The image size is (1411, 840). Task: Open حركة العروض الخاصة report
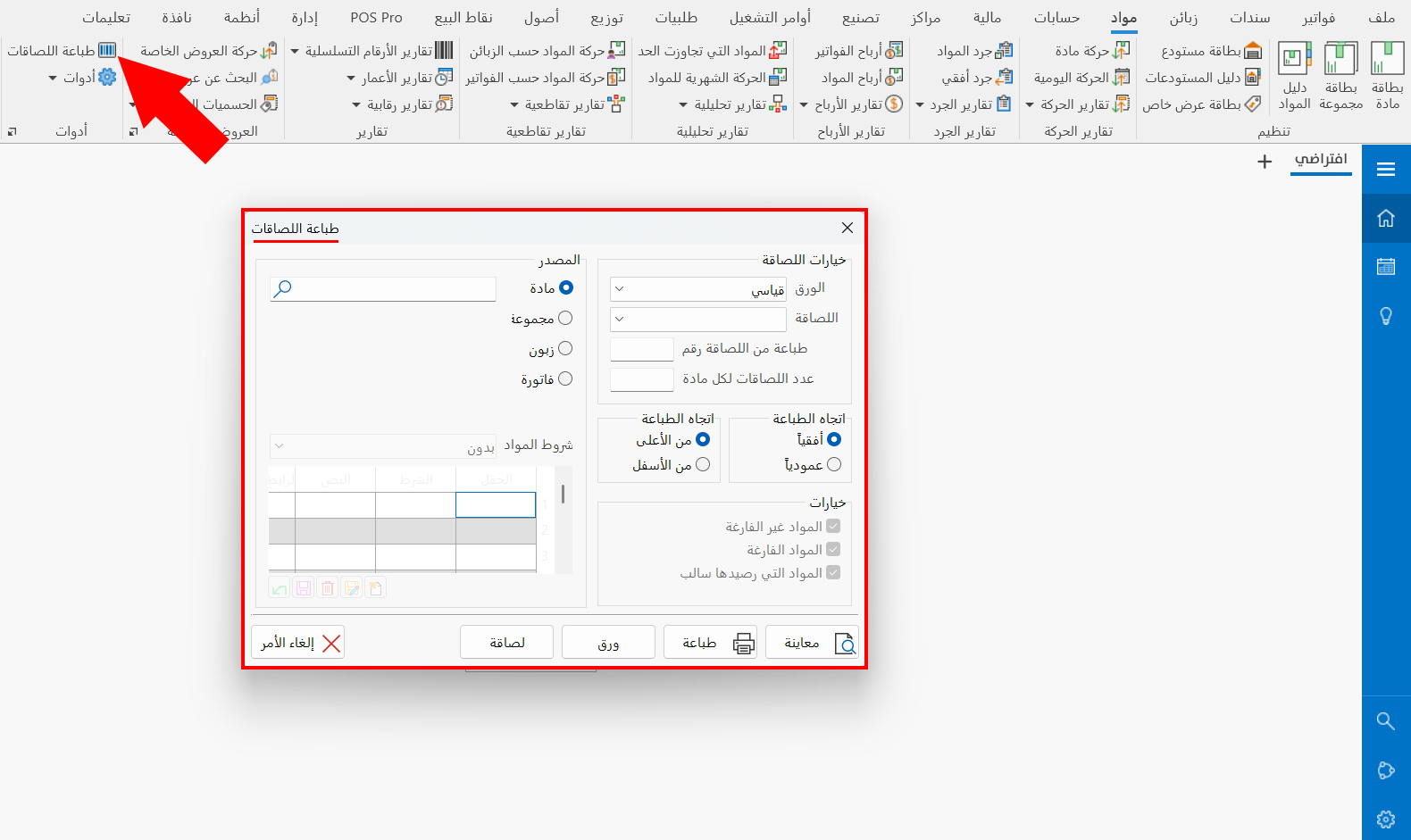[x=209, y=51]
